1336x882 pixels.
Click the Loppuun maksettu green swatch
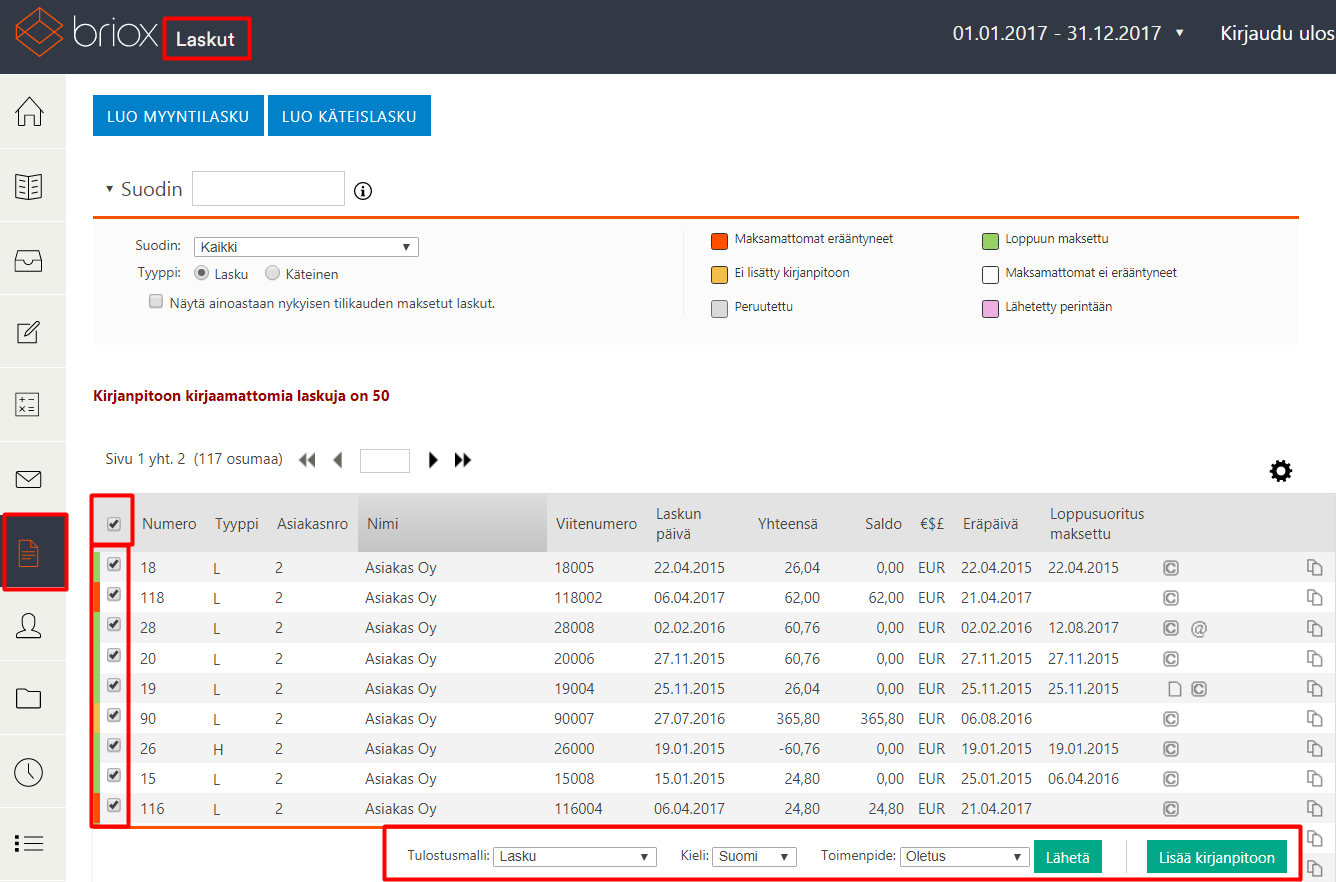[x=990, y=241]
